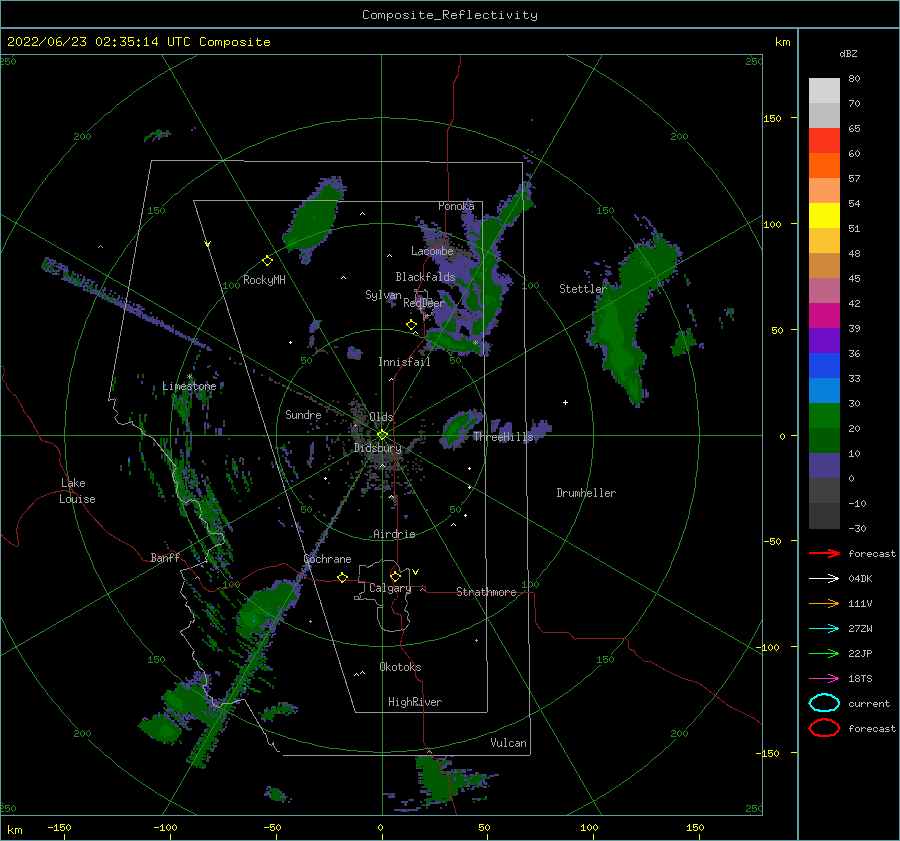Click the cyan 27ZW arrow icon

(824, 629)
